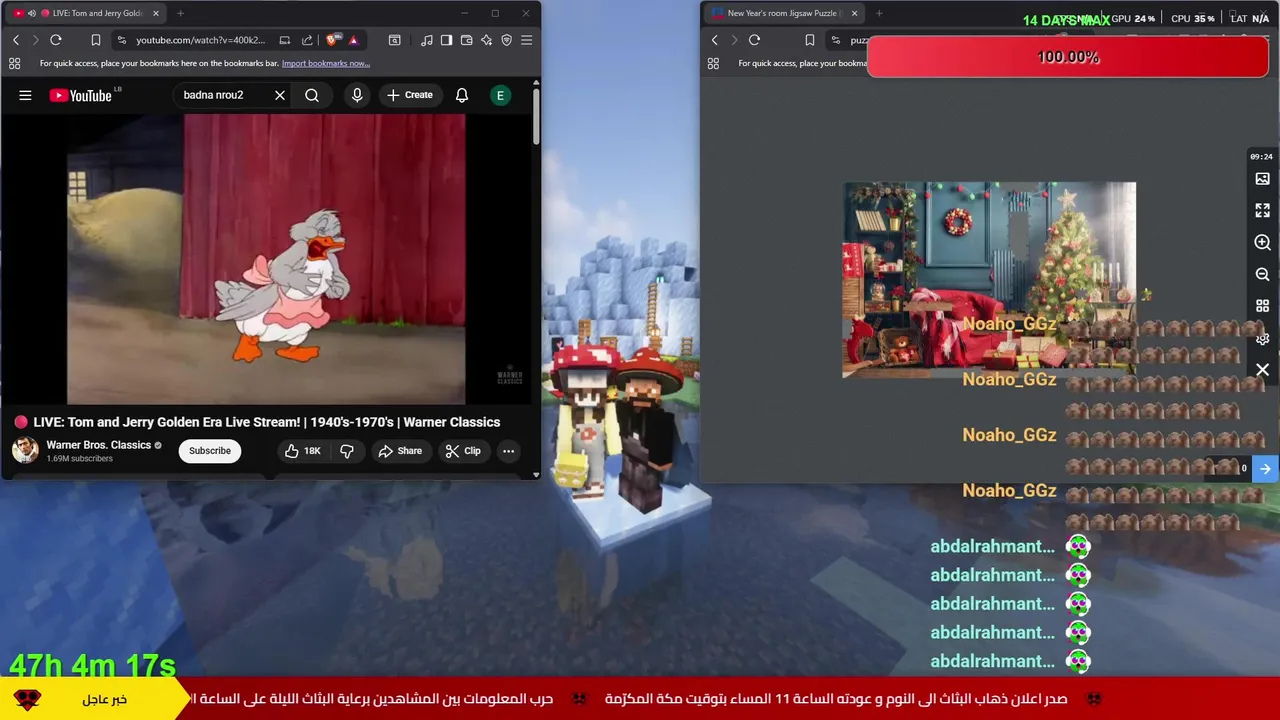Go to YouTube home via logo
Image resolution: width=1280 pixels, height=720 pixels.
(81, 95)
